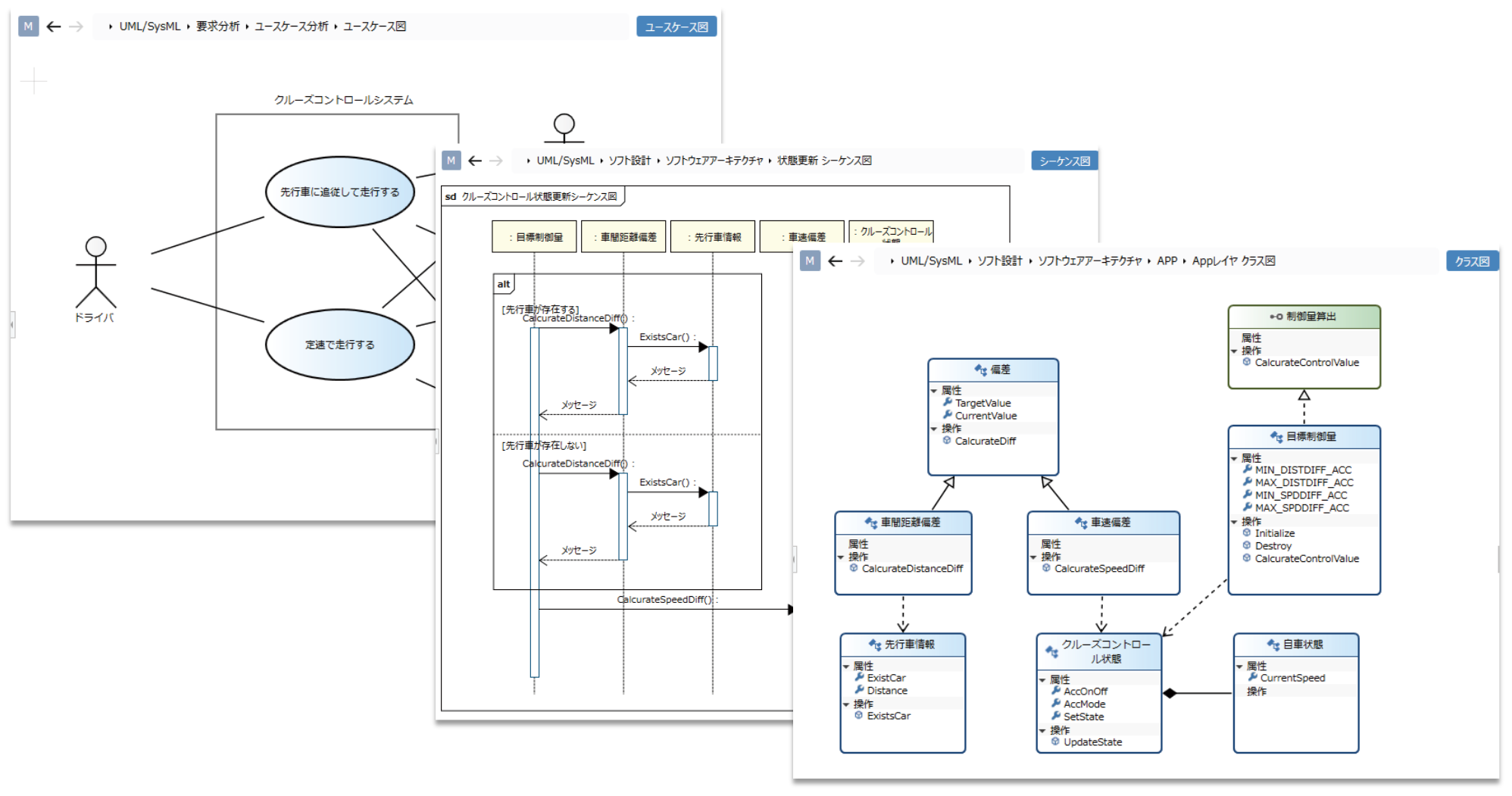
Task: Collapse 属性 section in クルーズコントロール状態 class
Action: [1042, 680]
